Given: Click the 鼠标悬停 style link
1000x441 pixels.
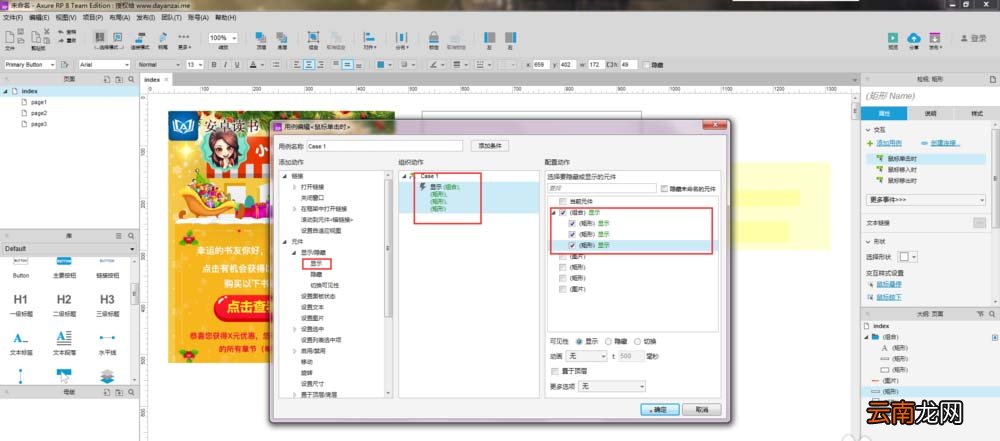Looking at the screenshot, I should click(888, 284).
